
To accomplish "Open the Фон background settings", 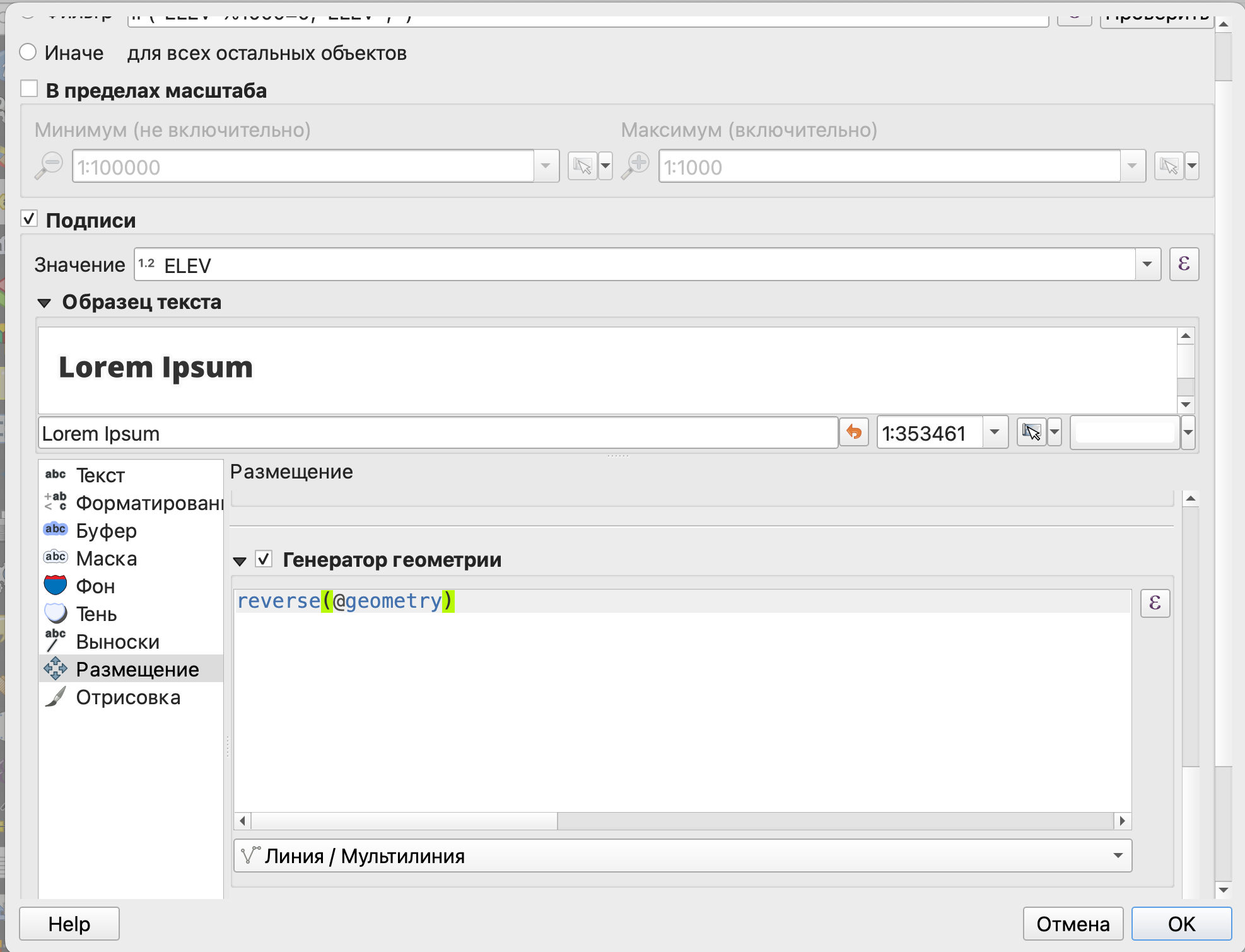I will pos(95,586).
